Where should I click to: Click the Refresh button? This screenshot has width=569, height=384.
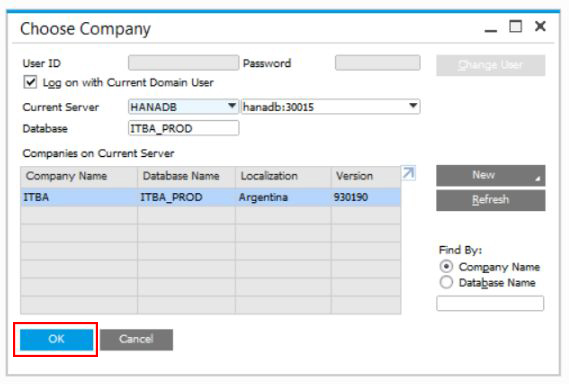point(491,200)
